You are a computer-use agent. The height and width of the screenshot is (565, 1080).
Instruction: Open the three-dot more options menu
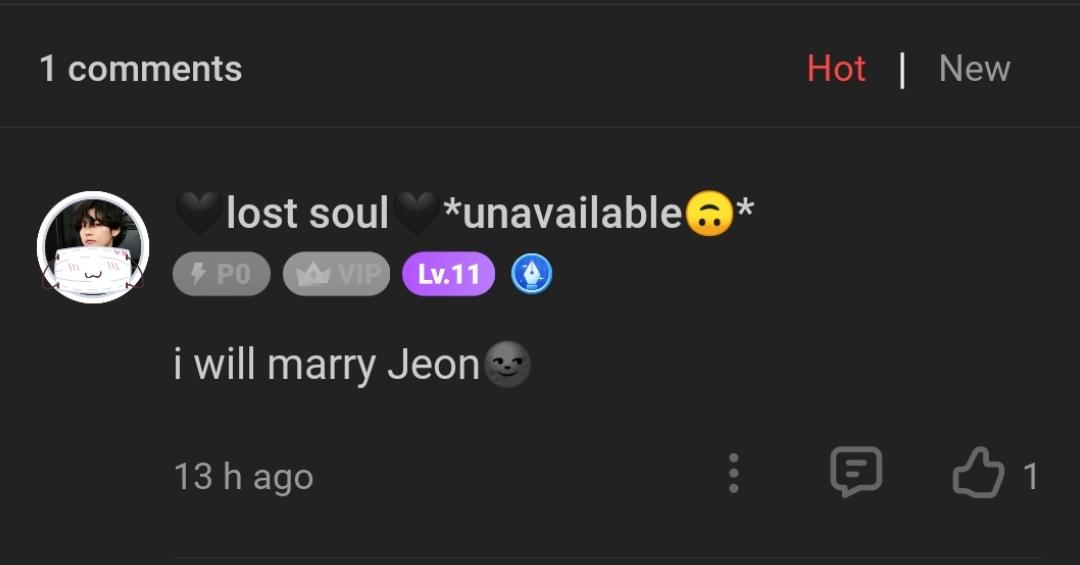click(x=733, y=473)
